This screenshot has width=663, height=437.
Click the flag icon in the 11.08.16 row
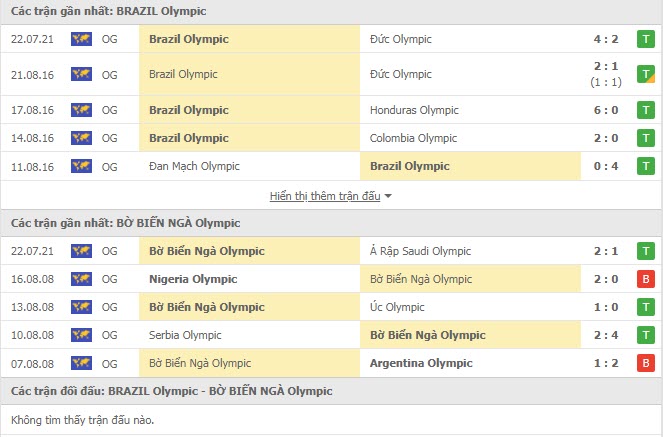click(x=81, y=166)
